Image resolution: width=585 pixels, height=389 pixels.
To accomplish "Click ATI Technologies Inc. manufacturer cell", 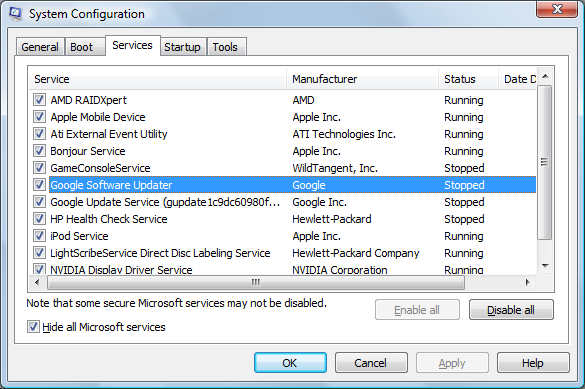I will point(344,134).
